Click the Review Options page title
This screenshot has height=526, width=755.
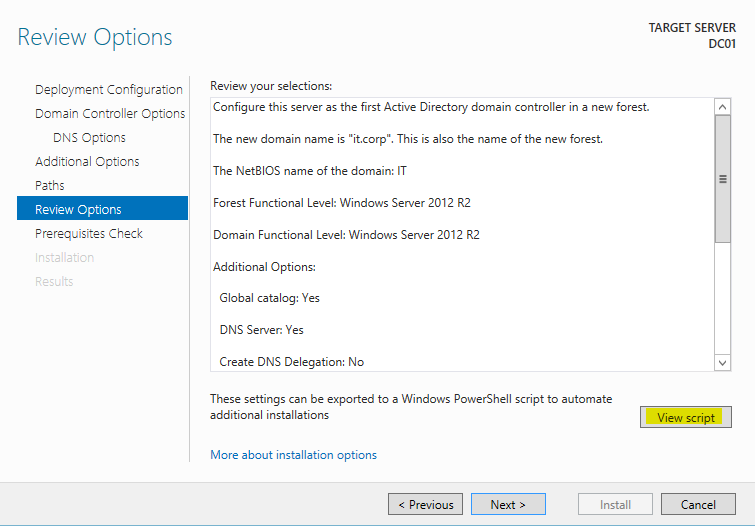click(94, 37)
